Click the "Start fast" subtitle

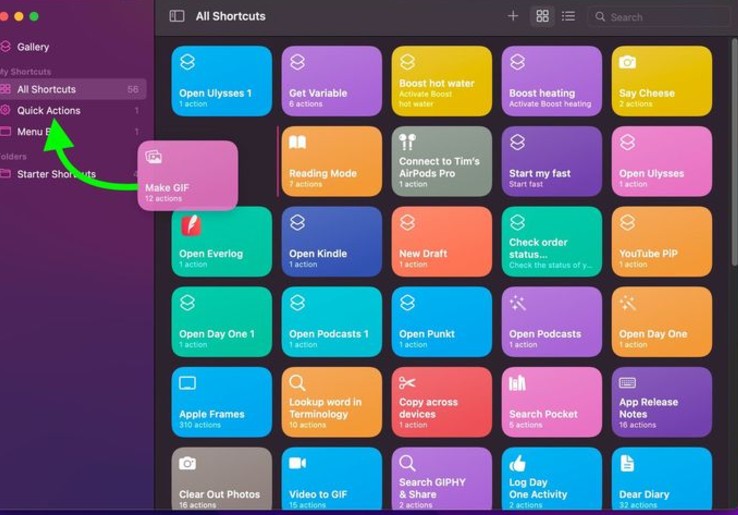[x=526, y=184]
